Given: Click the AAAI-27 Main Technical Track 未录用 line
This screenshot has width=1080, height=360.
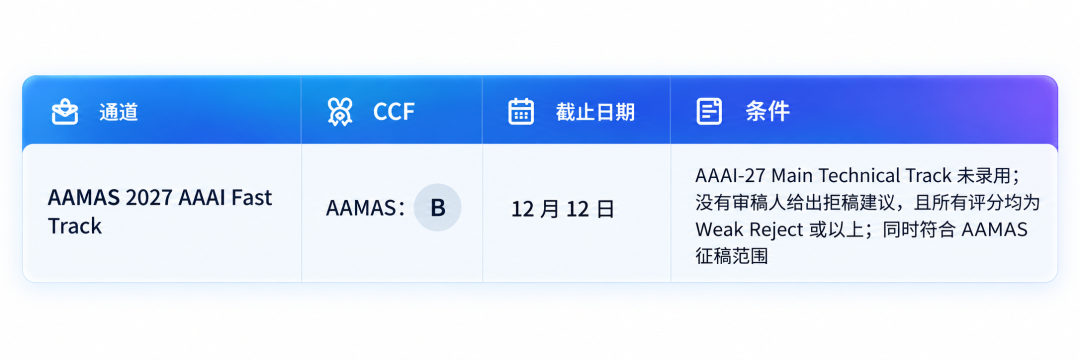Looking at the screenshot, I should point(857,176).
